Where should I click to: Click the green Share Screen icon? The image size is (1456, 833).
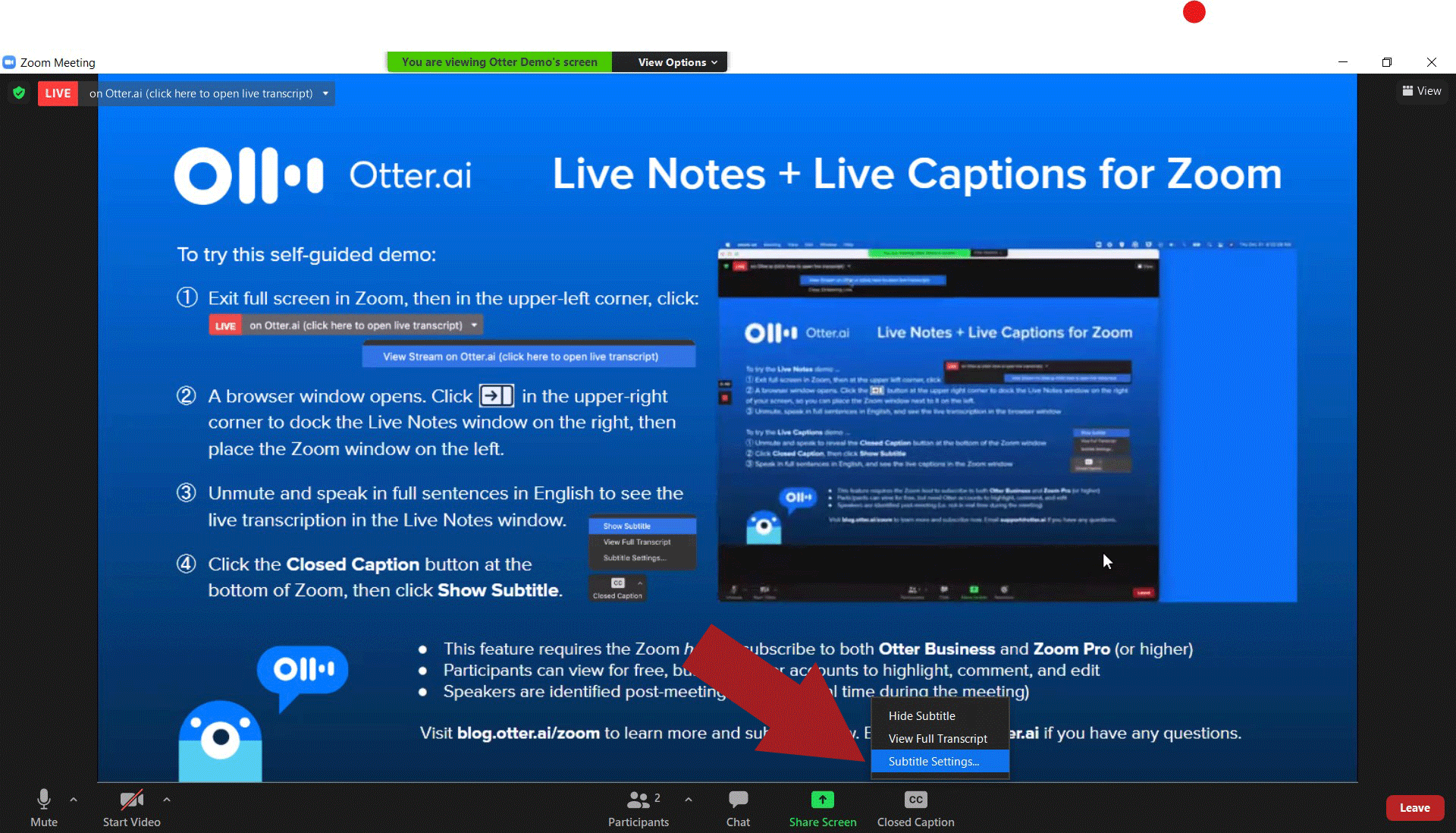click(822, 799)
